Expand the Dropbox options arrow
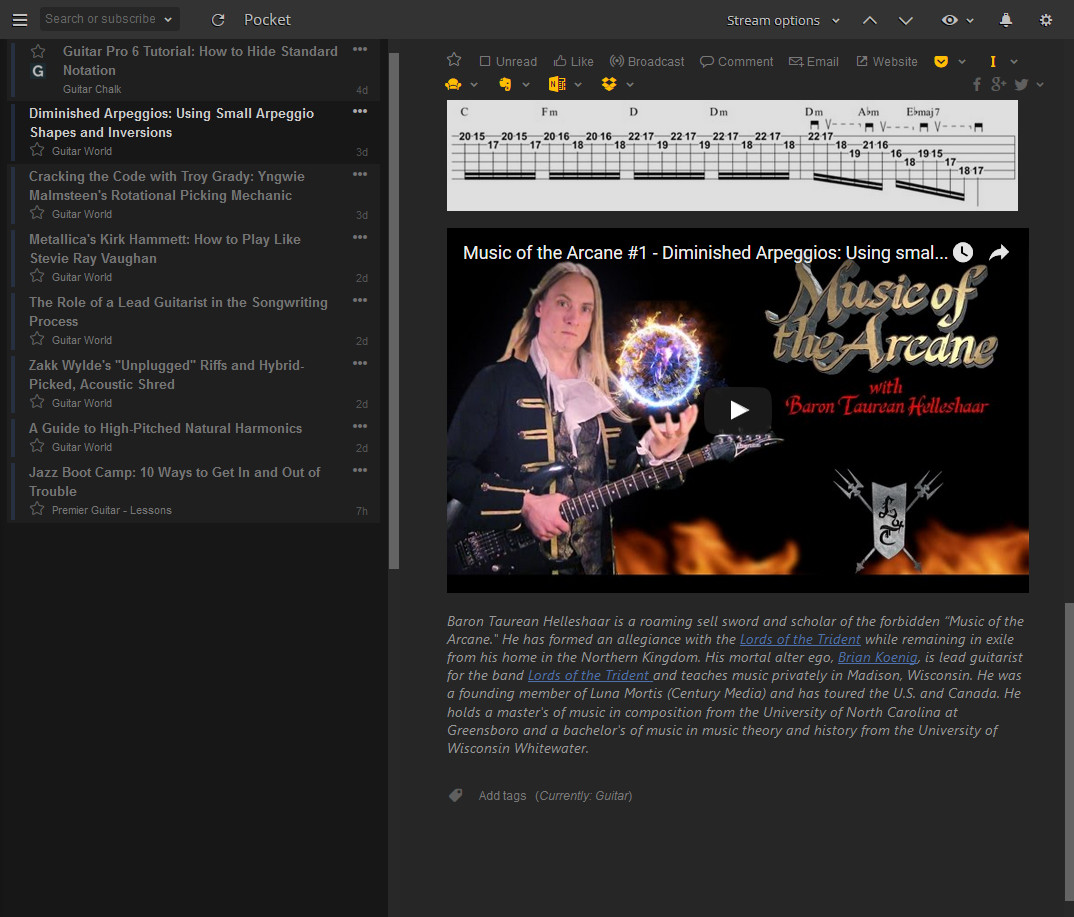The image size is (1074, 917). pyautogui.click(x=629, y=85)
